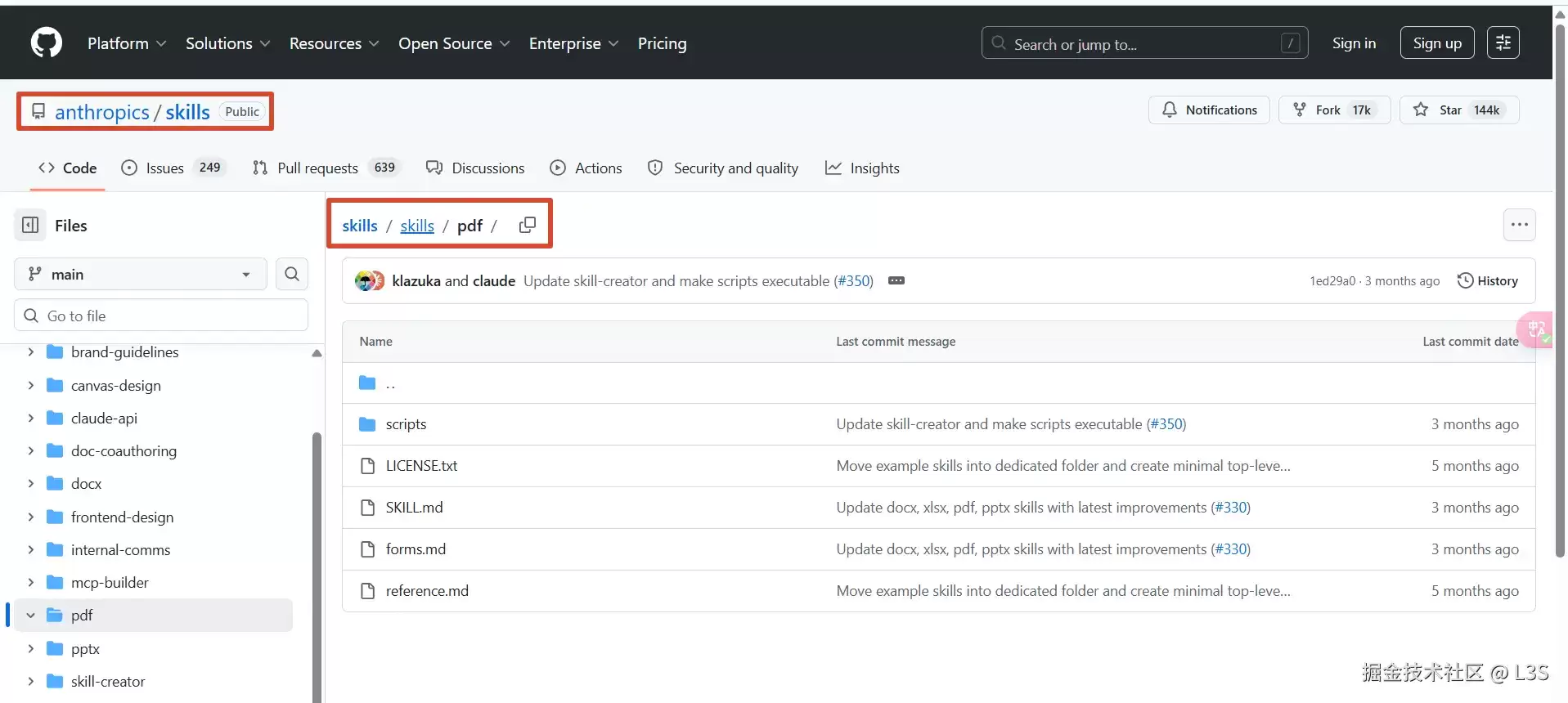Open the Security and quality tab

point(722,168)
